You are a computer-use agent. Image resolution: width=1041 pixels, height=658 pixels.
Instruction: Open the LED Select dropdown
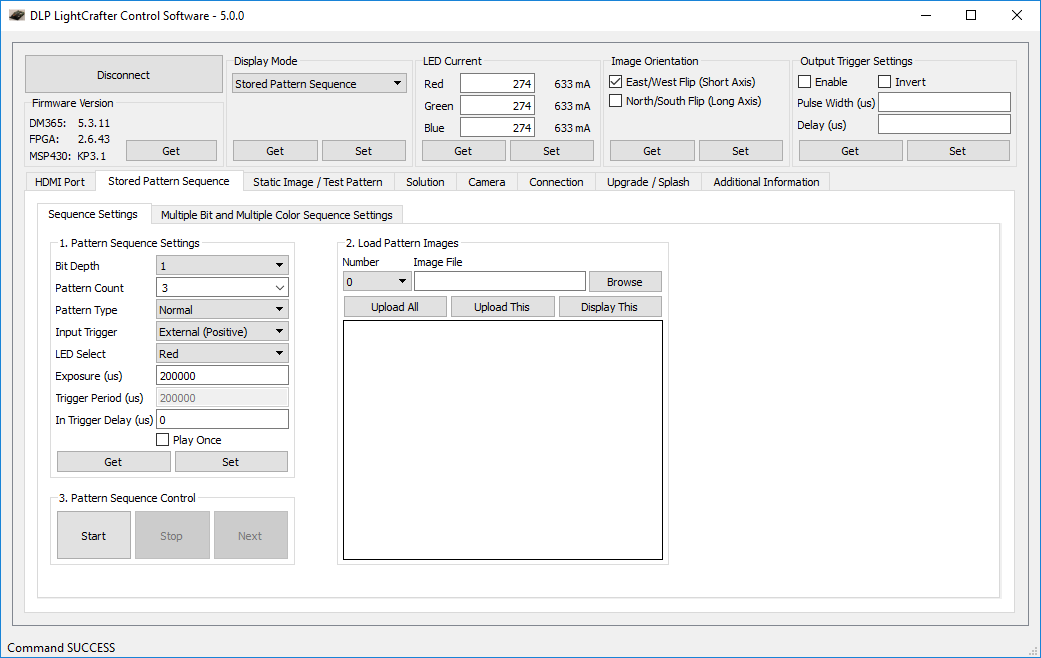pos(222,354)
